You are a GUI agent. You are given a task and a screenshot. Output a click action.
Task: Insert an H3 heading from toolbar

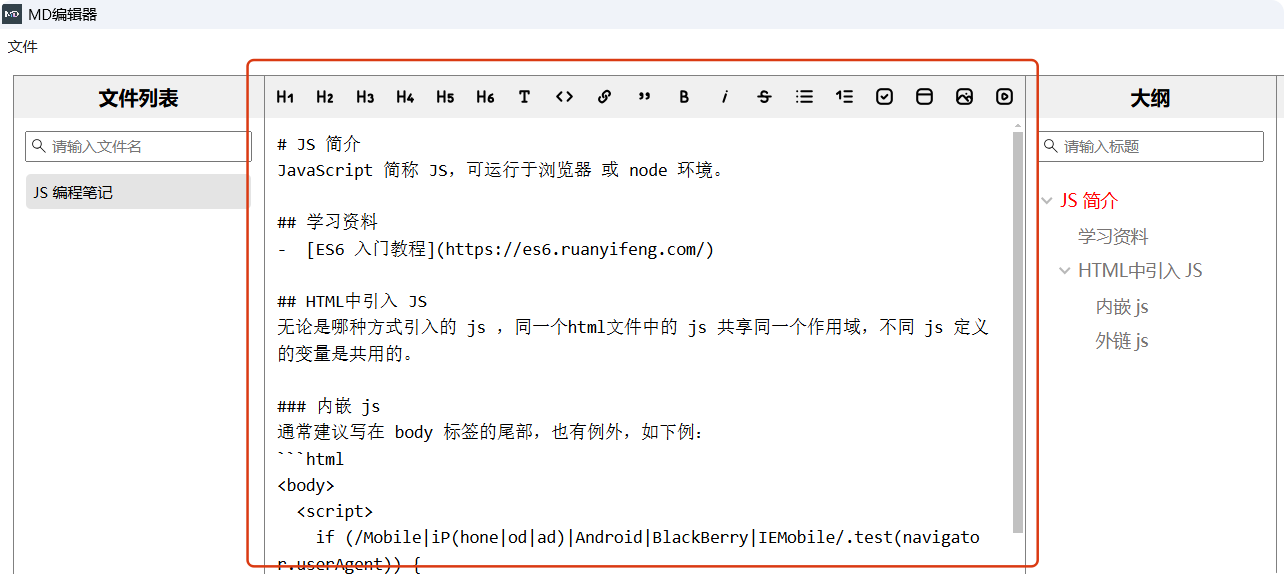(x=365, y=97)
